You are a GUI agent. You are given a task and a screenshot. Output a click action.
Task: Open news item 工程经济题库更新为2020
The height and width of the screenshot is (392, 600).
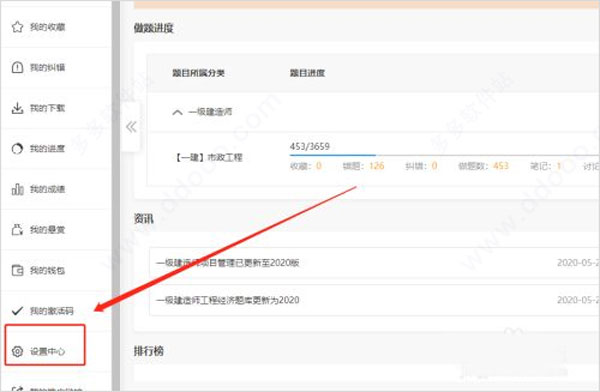[x=228, y=300]
